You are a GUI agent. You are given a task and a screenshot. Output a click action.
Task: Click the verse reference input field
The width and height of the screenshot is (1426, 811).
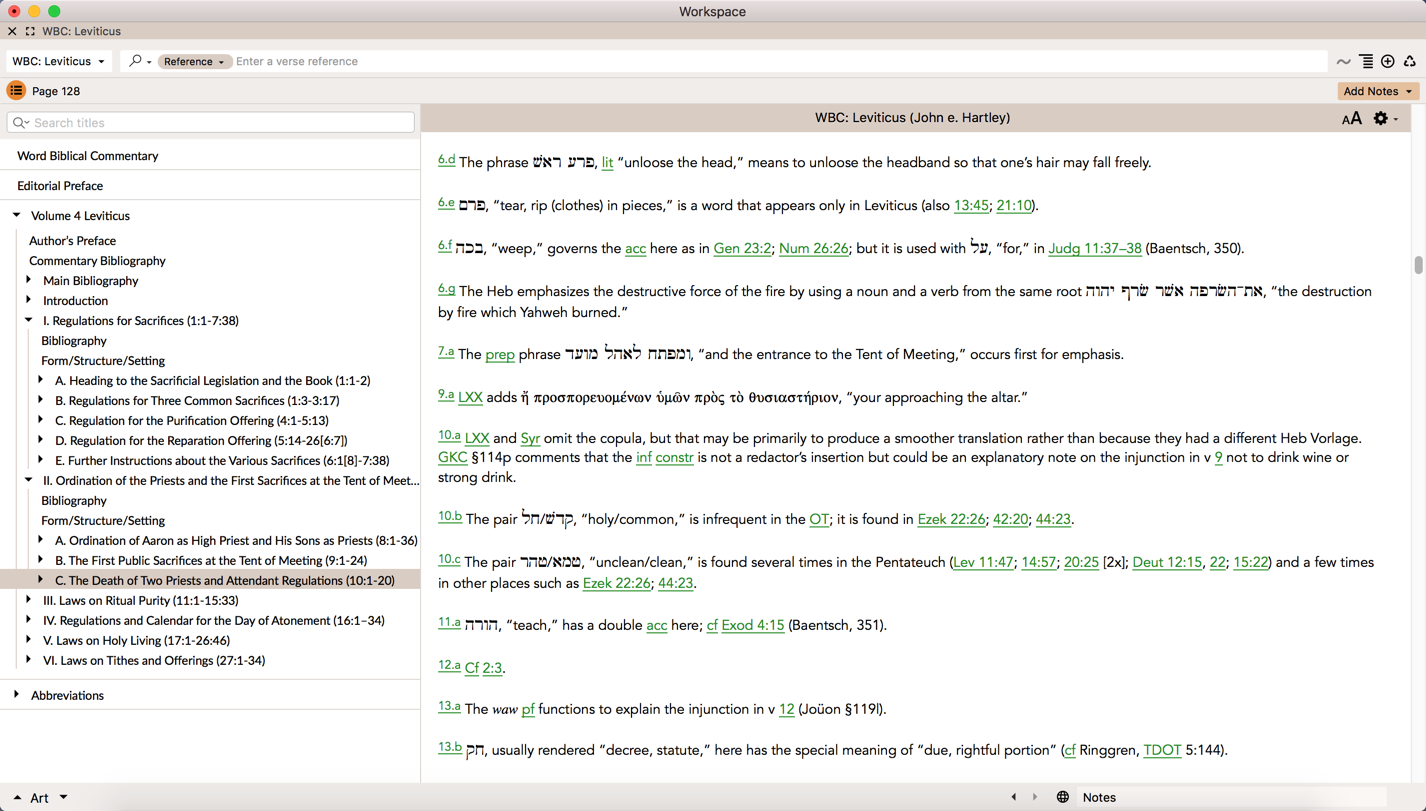pyautogui.click(x=780, y=61)
